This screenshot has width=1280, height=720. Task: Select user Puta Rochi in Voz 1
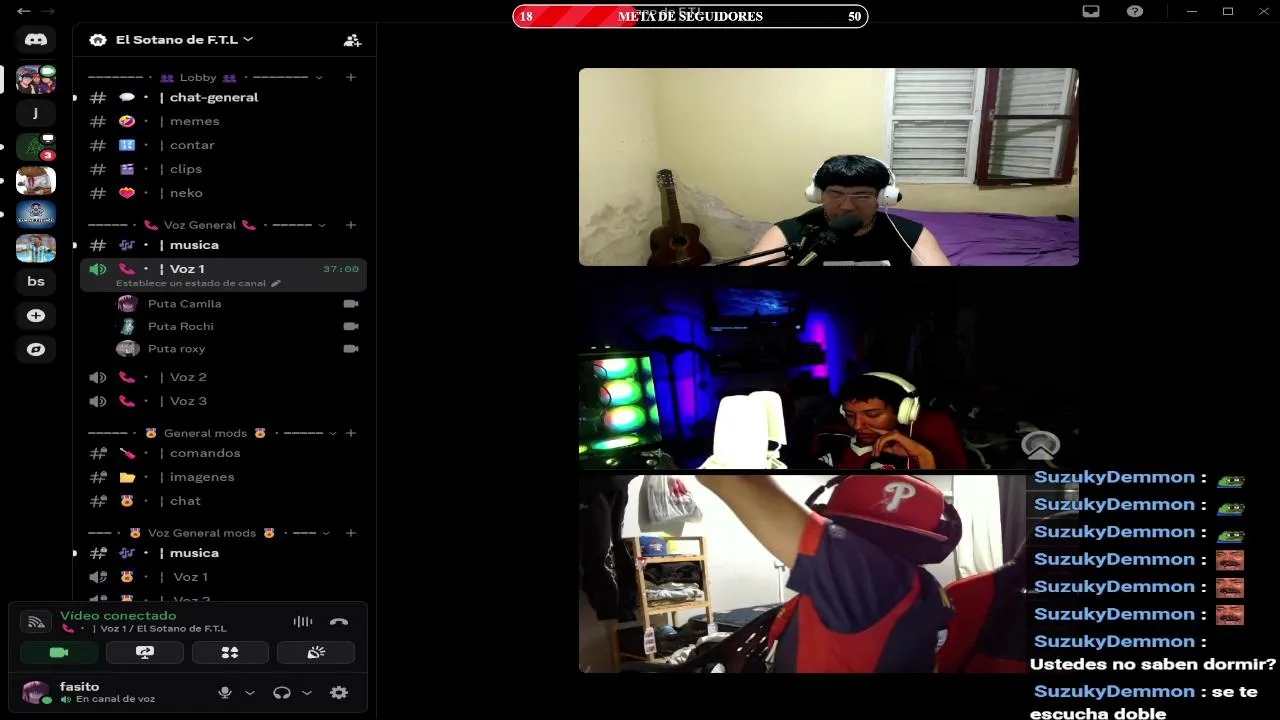click(238, 326)
